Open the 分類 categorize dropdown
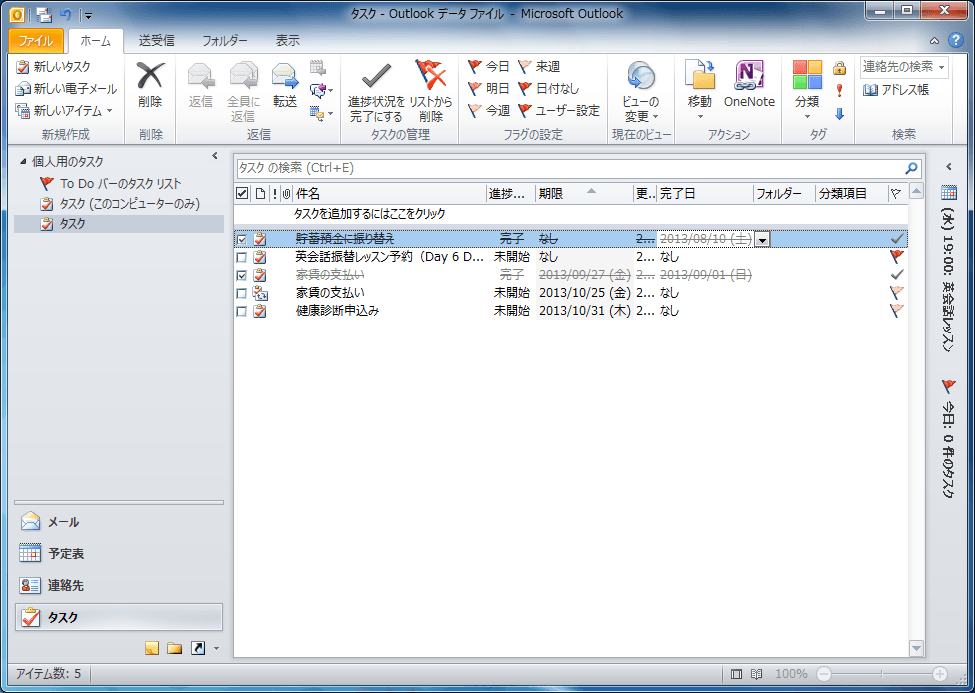Screen dimensions: 975x693 coord(807,91)
